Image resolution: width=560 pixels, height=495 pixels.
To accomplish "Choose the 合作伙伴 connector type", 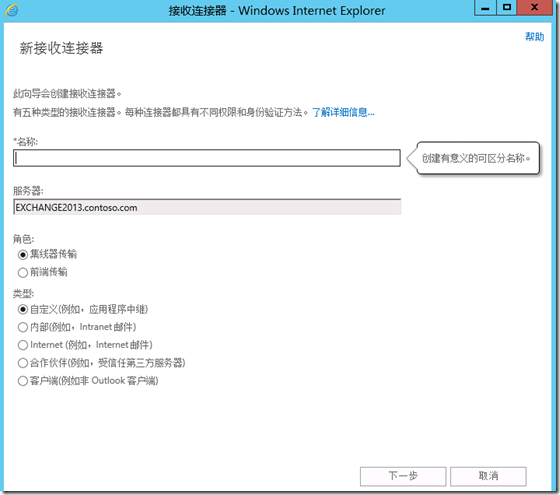I will (x=23, y=363).
